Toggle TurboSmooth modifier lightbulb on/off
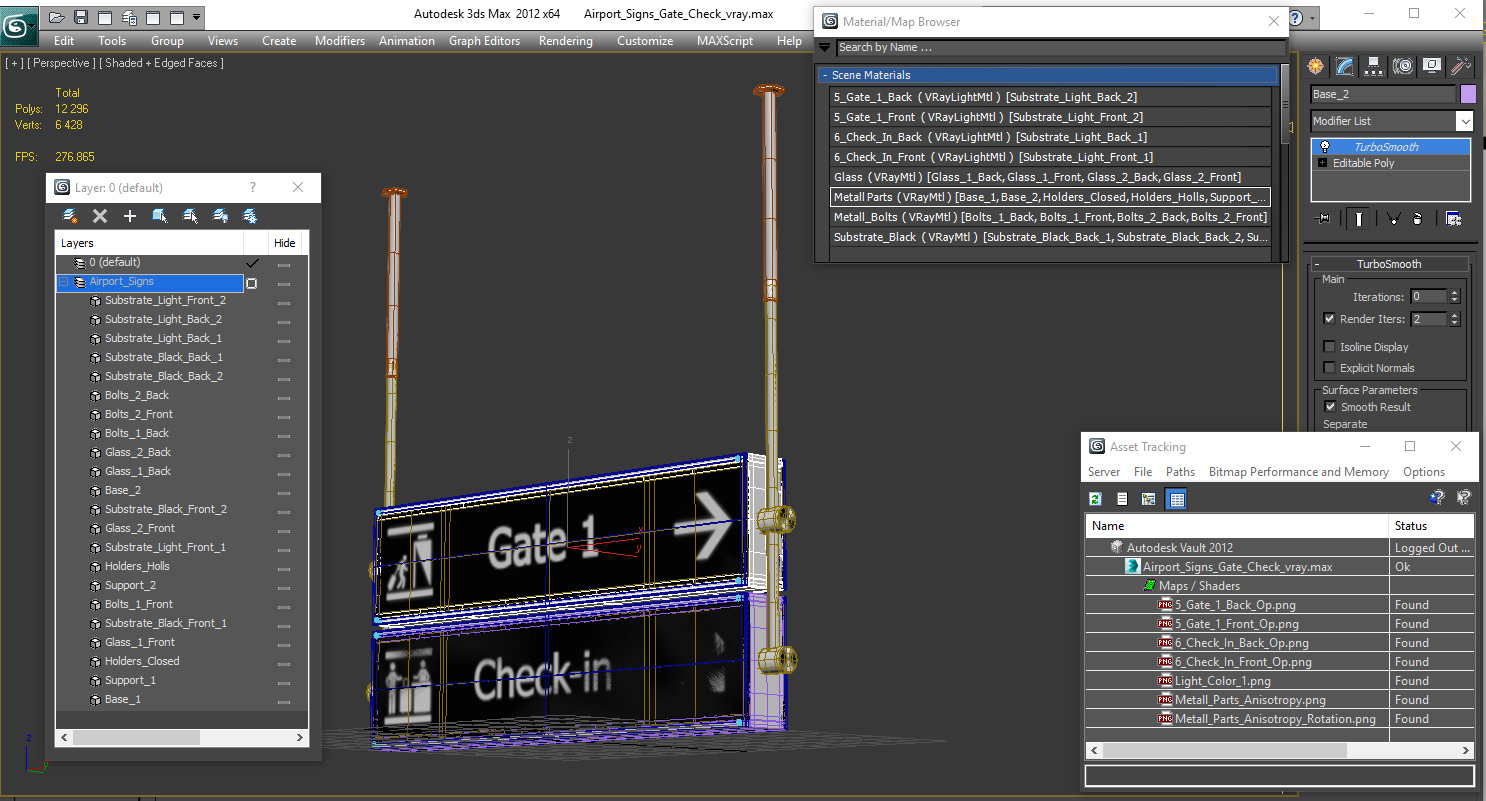 coord(1325,147)
